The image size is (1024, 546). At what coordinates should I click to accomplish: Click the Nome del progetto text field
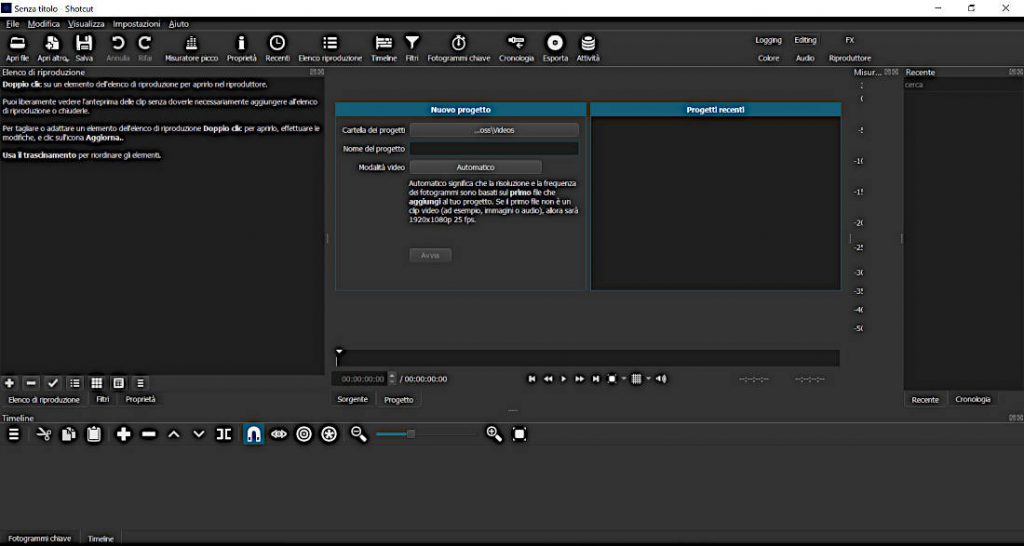[494, 149]
